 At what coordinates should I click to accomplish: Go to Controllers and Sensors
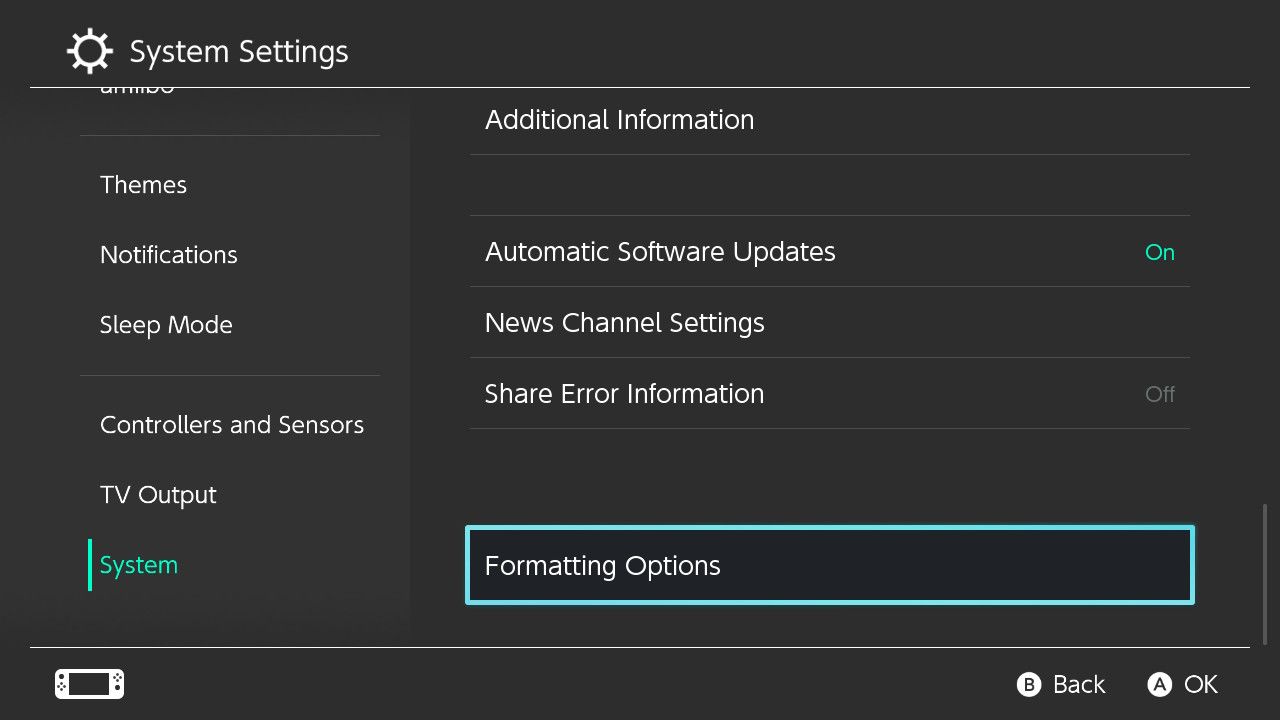pyautogui.click(x=232, y=425)
